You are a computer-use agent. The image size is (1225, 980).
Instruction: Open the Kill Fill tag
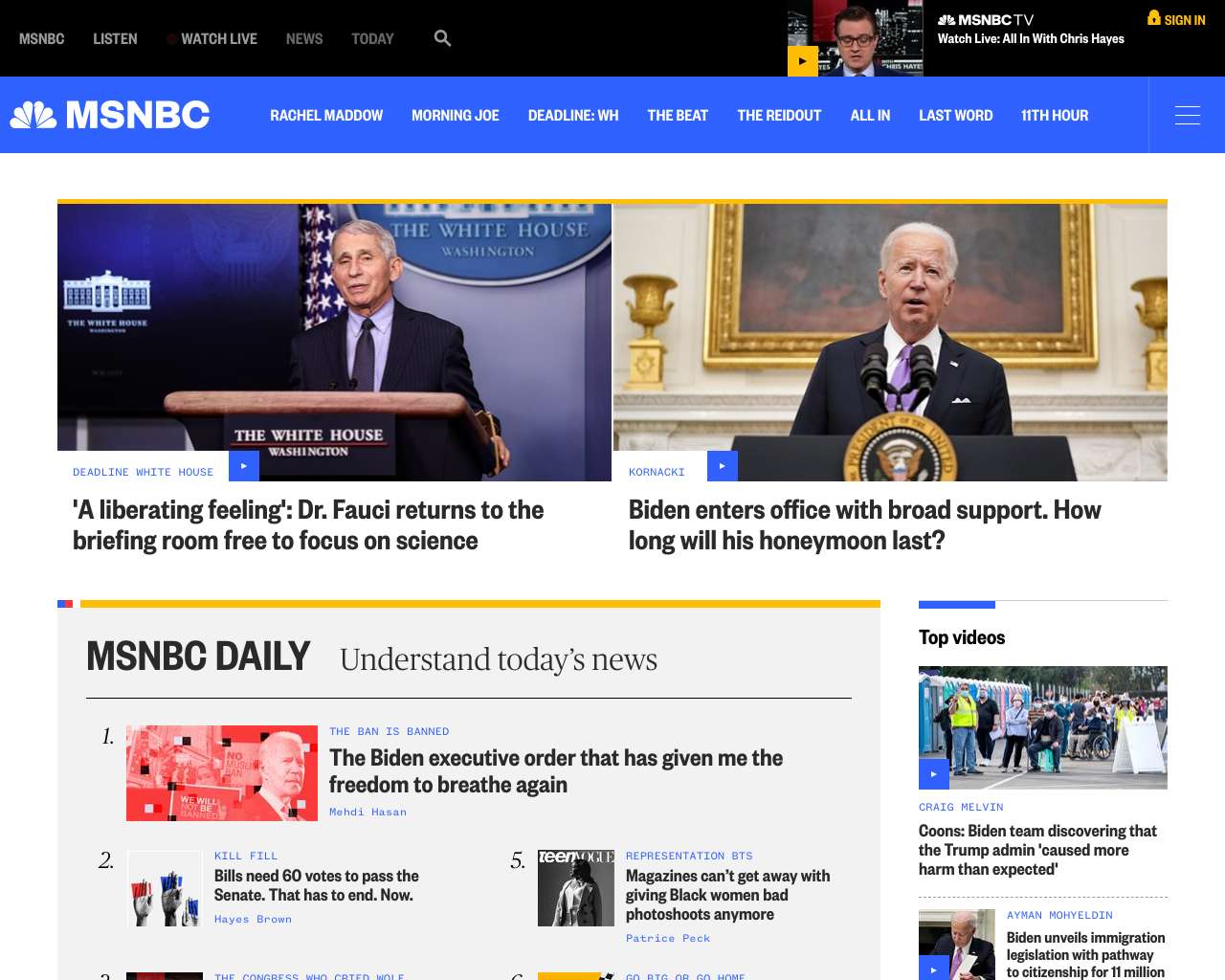coord(246,856)
